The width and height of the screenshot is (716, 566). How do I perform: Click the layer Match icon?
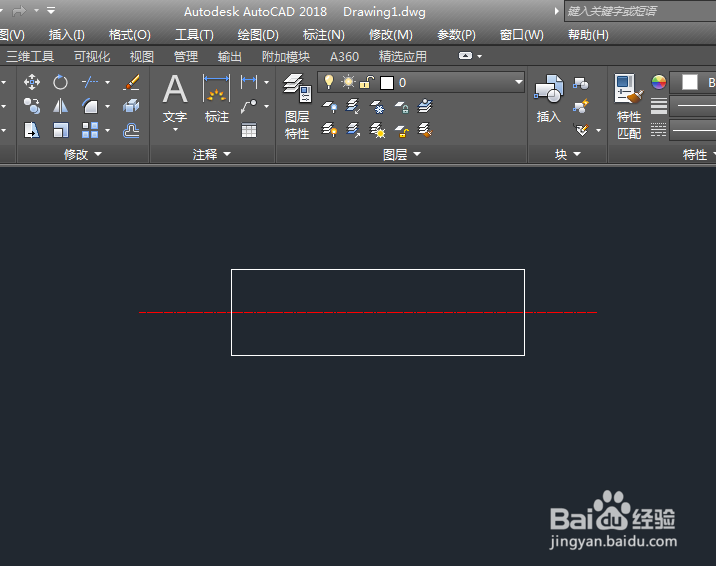425,131
